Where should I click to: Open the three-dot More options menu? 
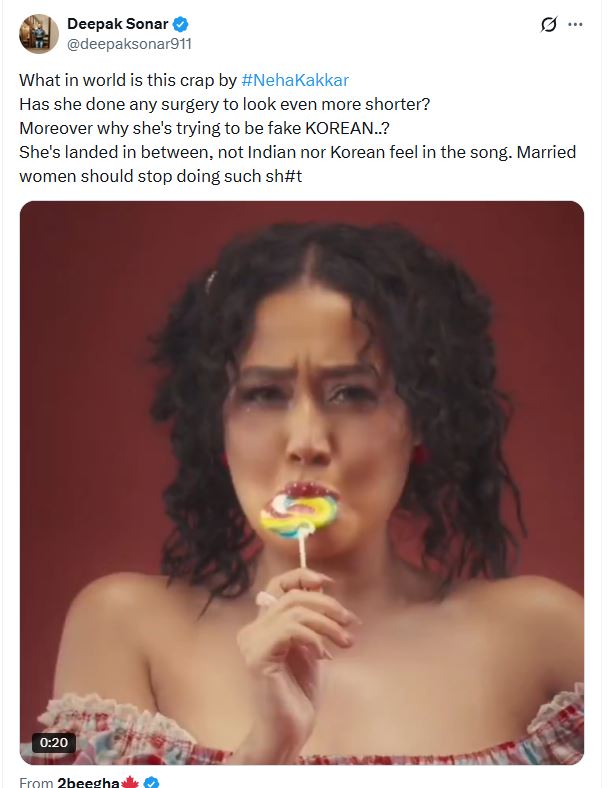575,25
